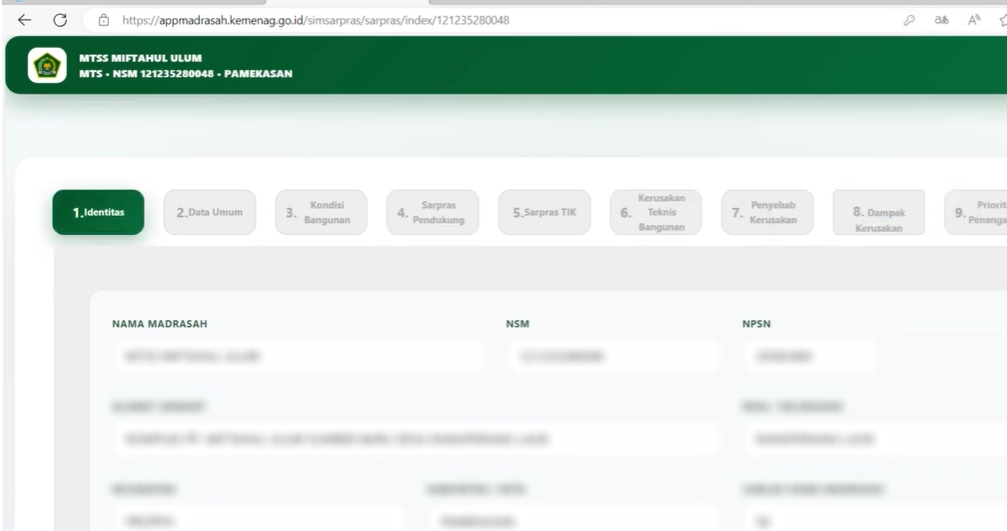Click the Nama Madrasah input field
Viewport: 1007px width, 531px height.
(x=299, y=356)
